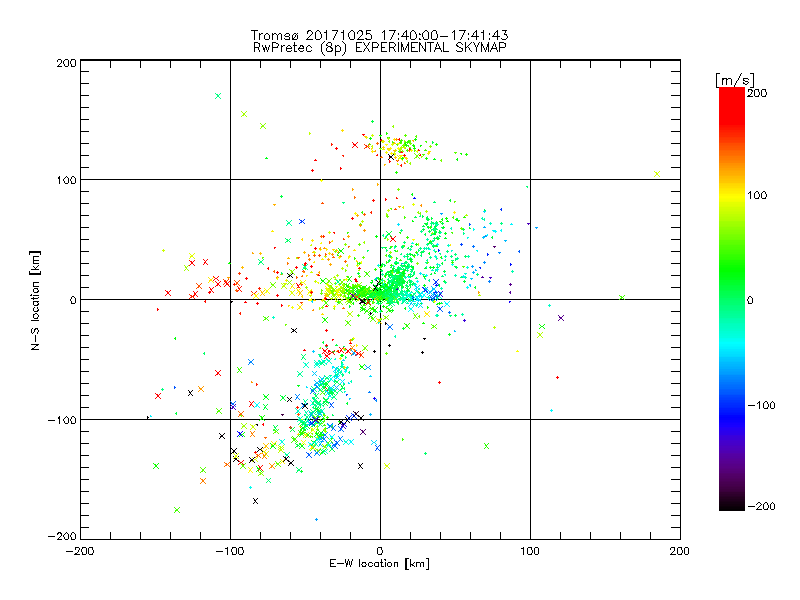Click the N-S axis tick label "-100"
Viewport: 800px width, 600px height.
tap(62, 420)
